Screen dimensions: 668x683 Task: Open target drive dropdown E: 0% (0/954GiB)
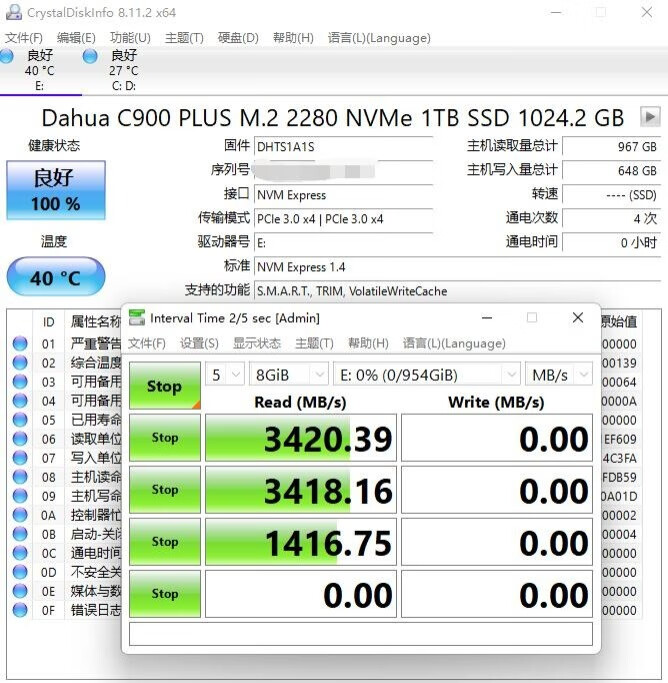[426, 374]
